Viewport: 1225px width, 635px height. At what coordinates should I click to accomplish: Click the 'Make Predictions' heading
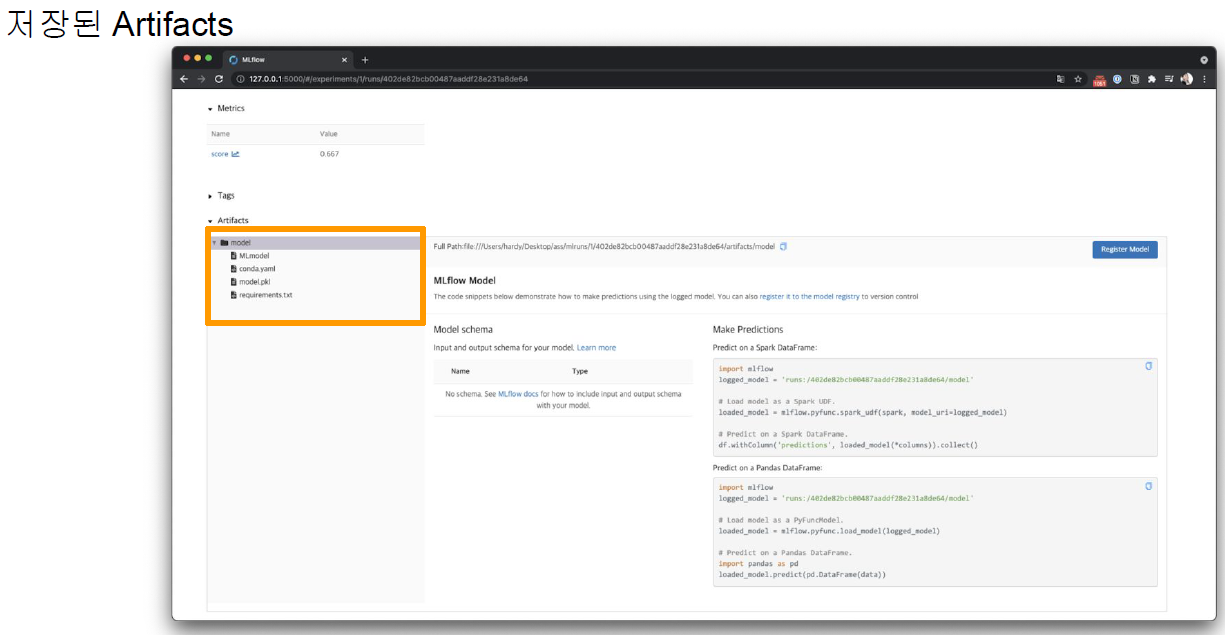pos(748,329)
